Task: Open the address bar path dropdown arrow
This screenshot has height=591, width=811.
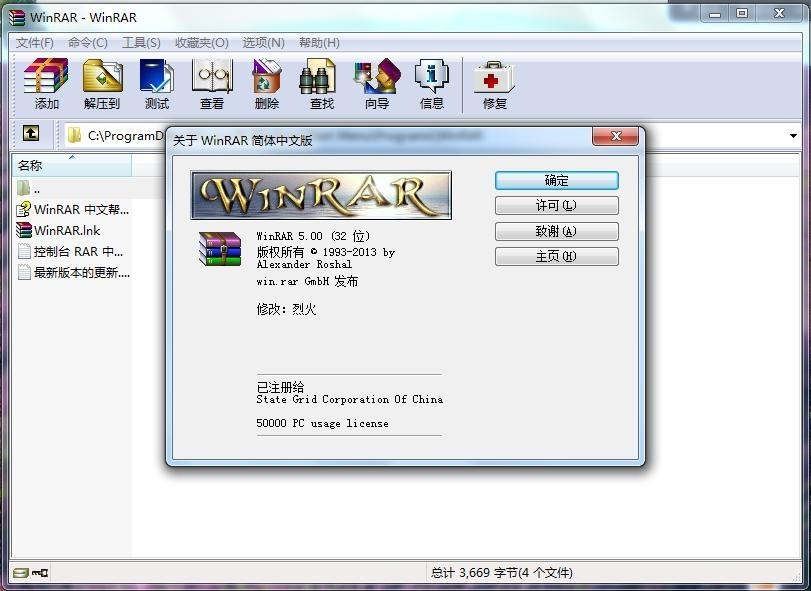Action: coord(793,136)
